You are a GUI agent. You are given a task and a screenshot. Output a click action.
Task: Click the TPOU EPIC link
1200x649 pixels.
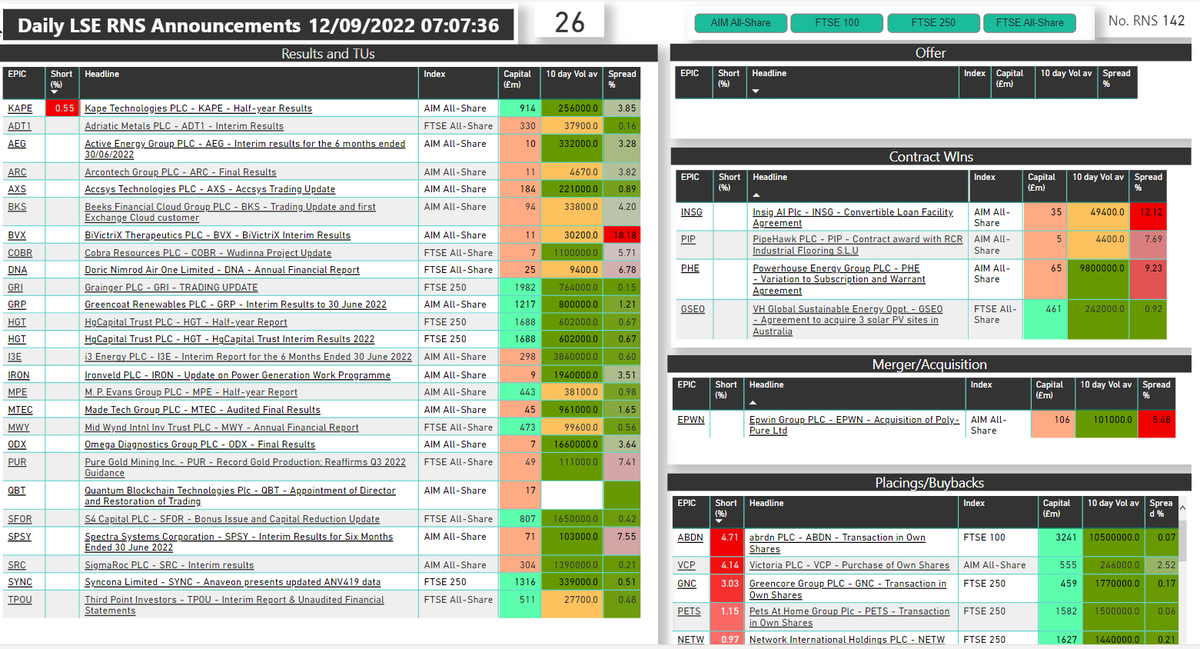tap(20, 600)
